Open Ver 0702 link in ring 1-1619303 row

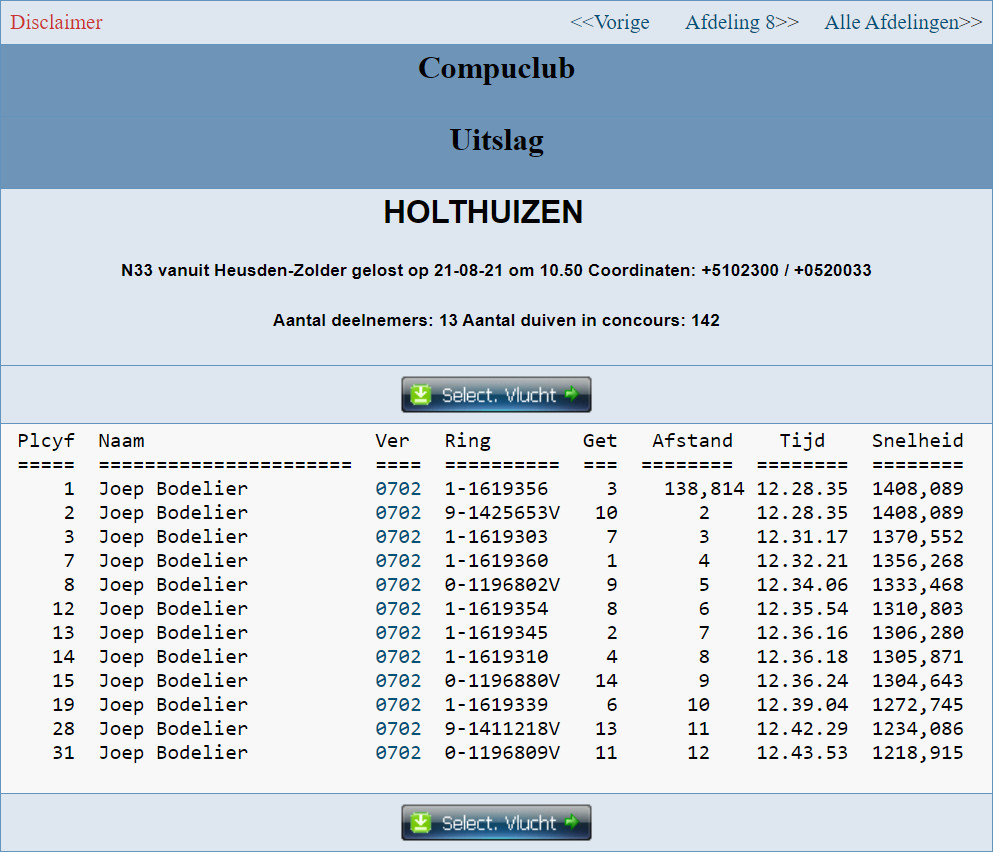pos(398,537)
